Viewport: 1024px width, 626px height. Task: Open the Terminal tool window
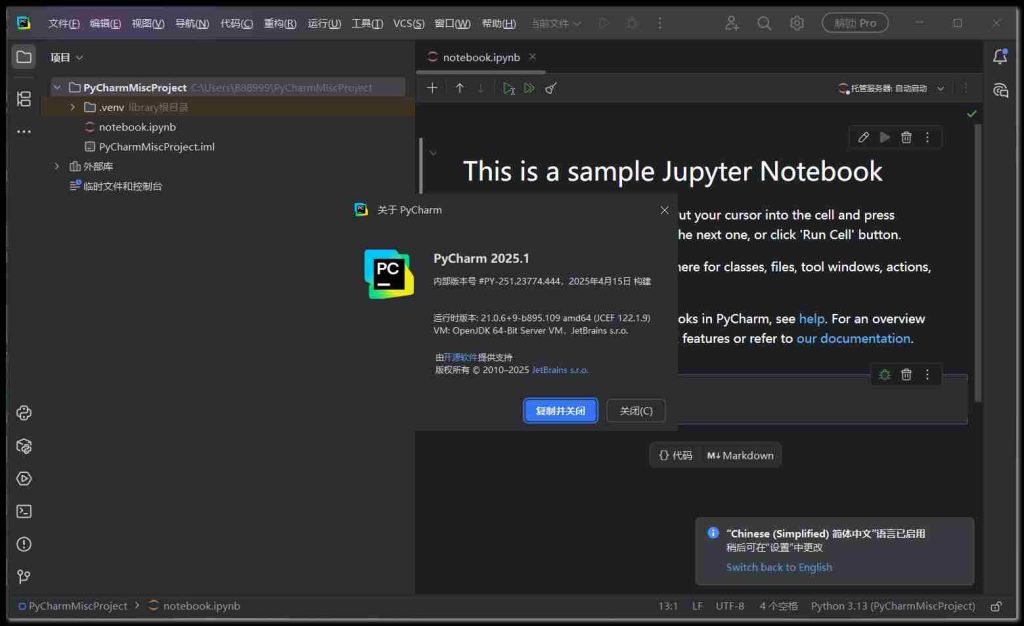pos(24,511)
